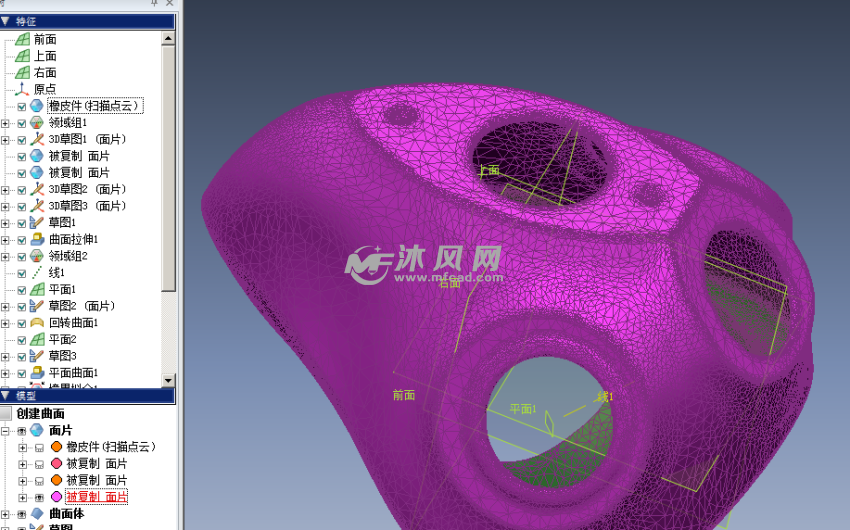The image size is (850, 530).
Task: Select 橡皮件 (扫描点云) in feature tree
Action: 95,106
